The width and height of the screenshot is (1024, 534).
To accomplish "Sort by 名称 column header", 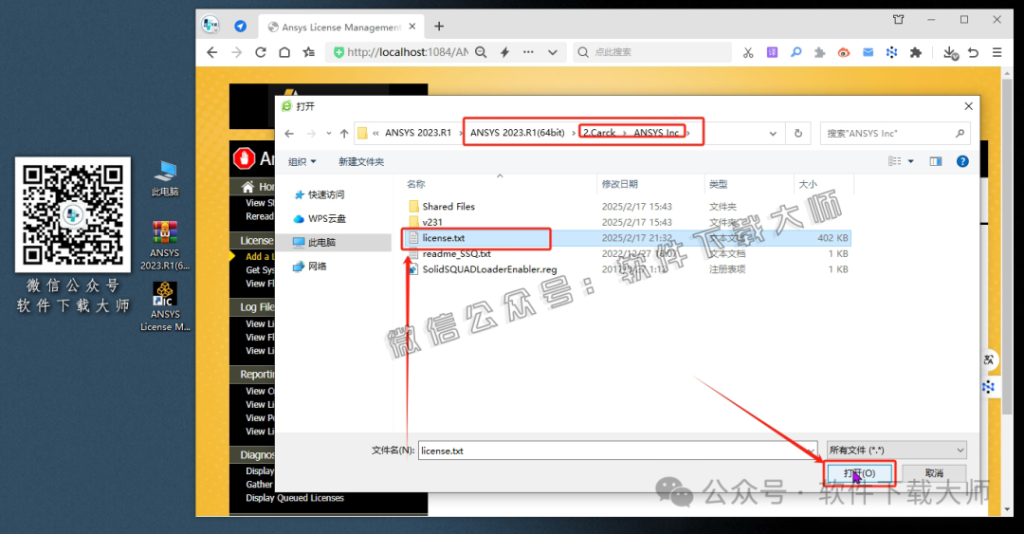I will click(416, 184).
